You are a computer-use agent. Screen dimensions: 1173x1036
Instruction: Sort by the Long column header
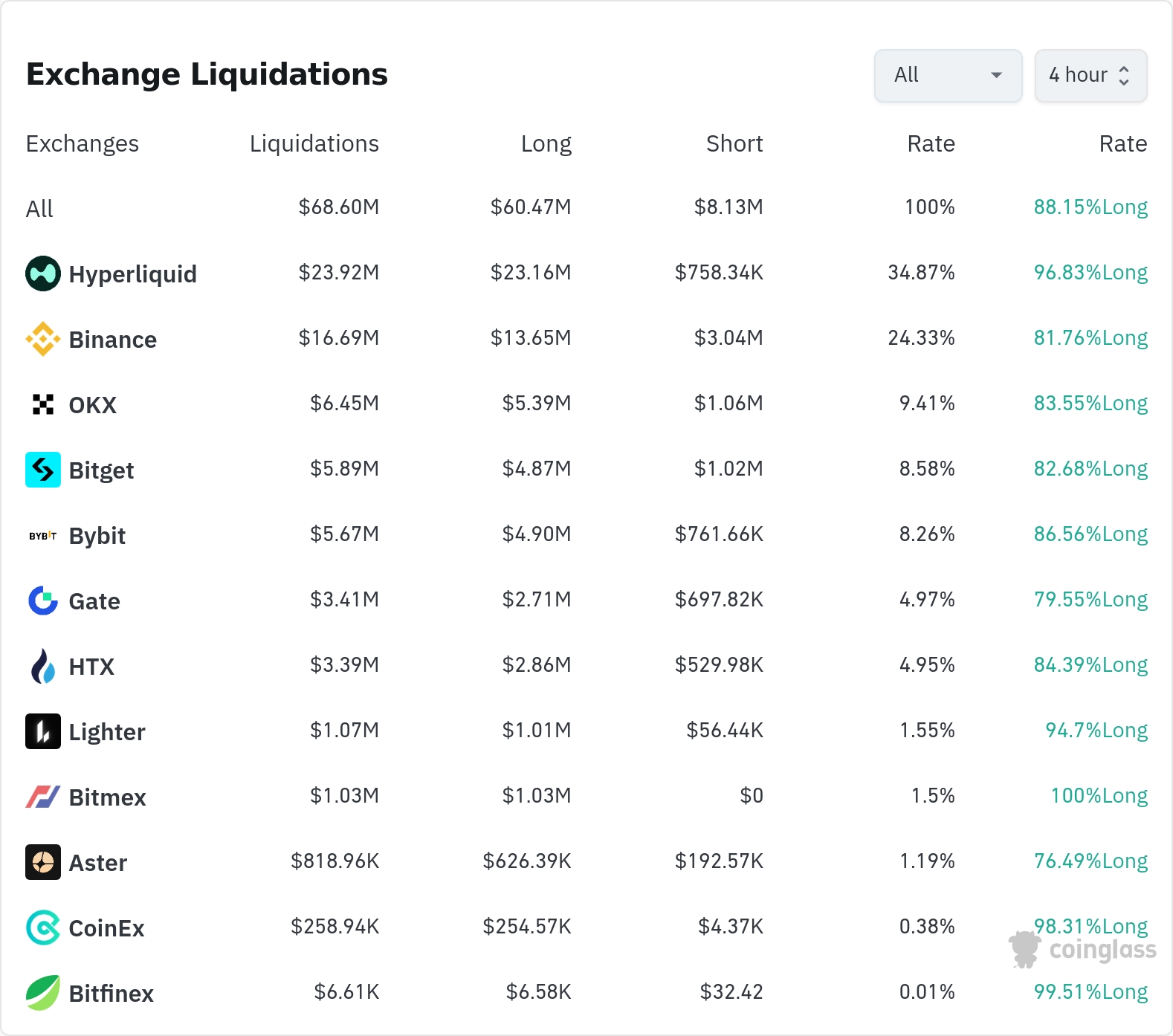pyautogui.click(x=546, y=143)
